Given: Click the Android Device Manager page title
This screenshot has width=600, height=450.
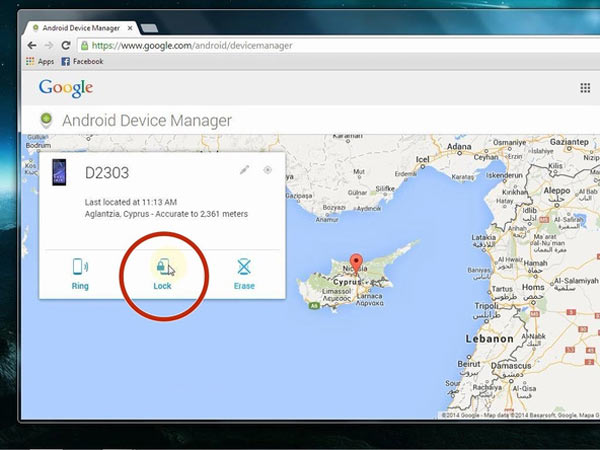Looking at the screenshot, I should tap(147, 121).
